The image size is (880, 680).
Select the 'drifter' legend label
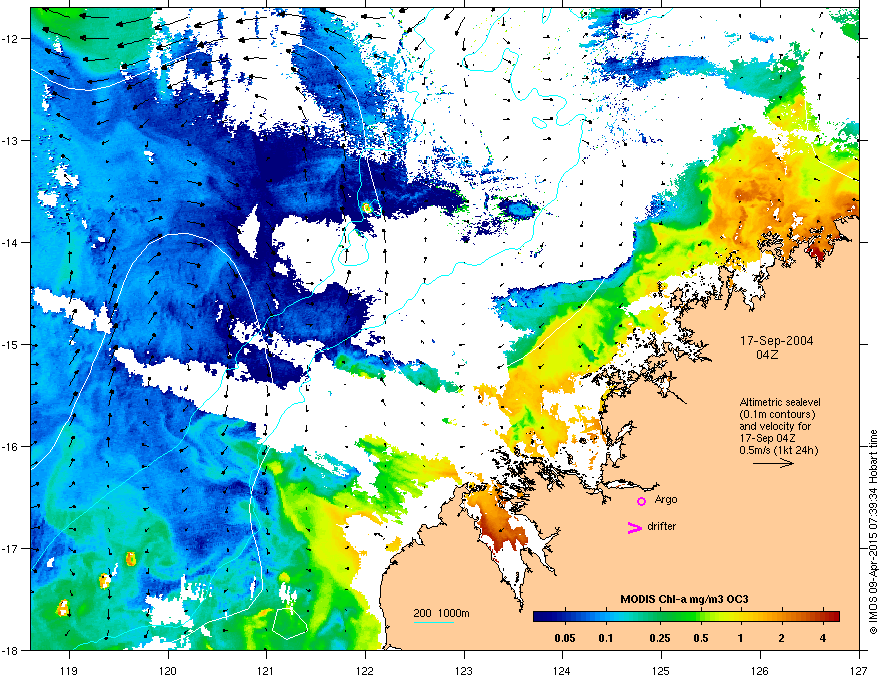662,526
